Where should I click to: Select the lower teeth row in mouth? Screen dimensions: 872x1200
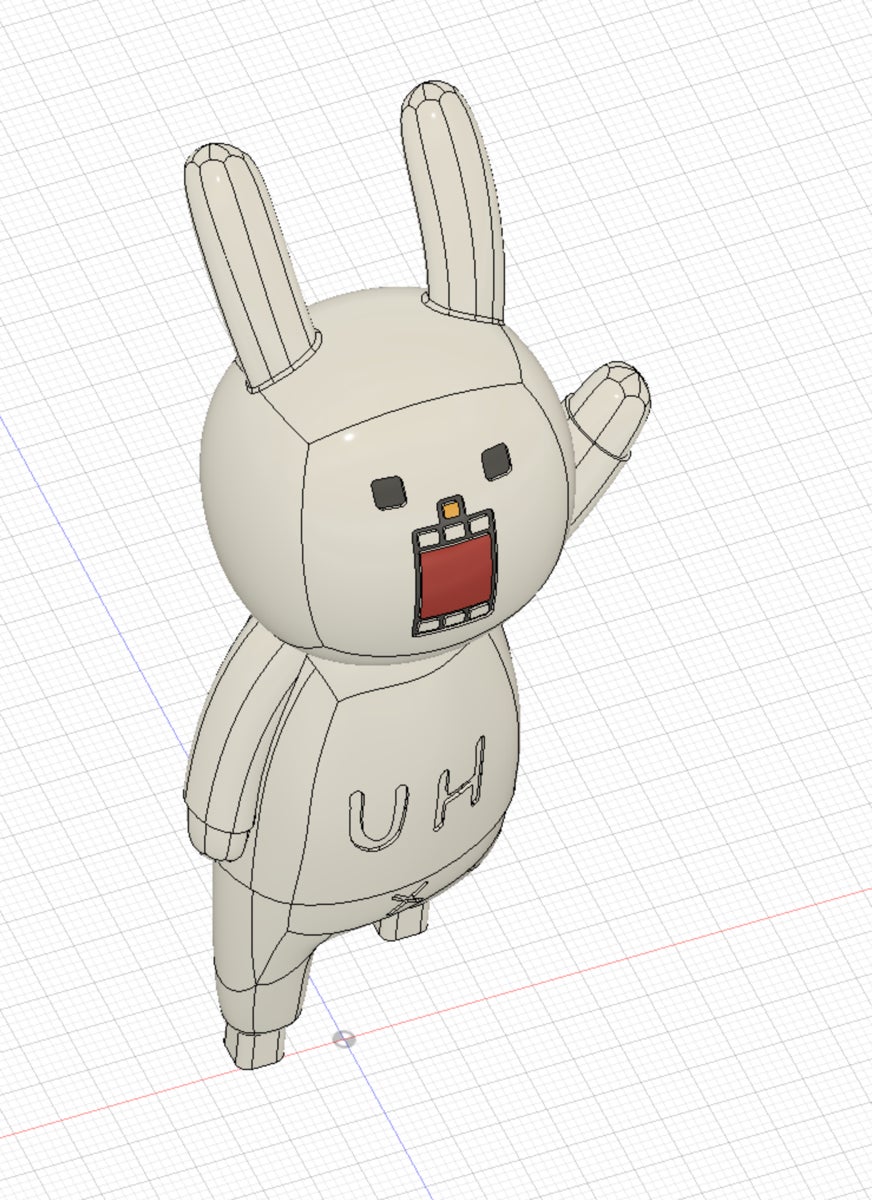[x=453, y=621]
